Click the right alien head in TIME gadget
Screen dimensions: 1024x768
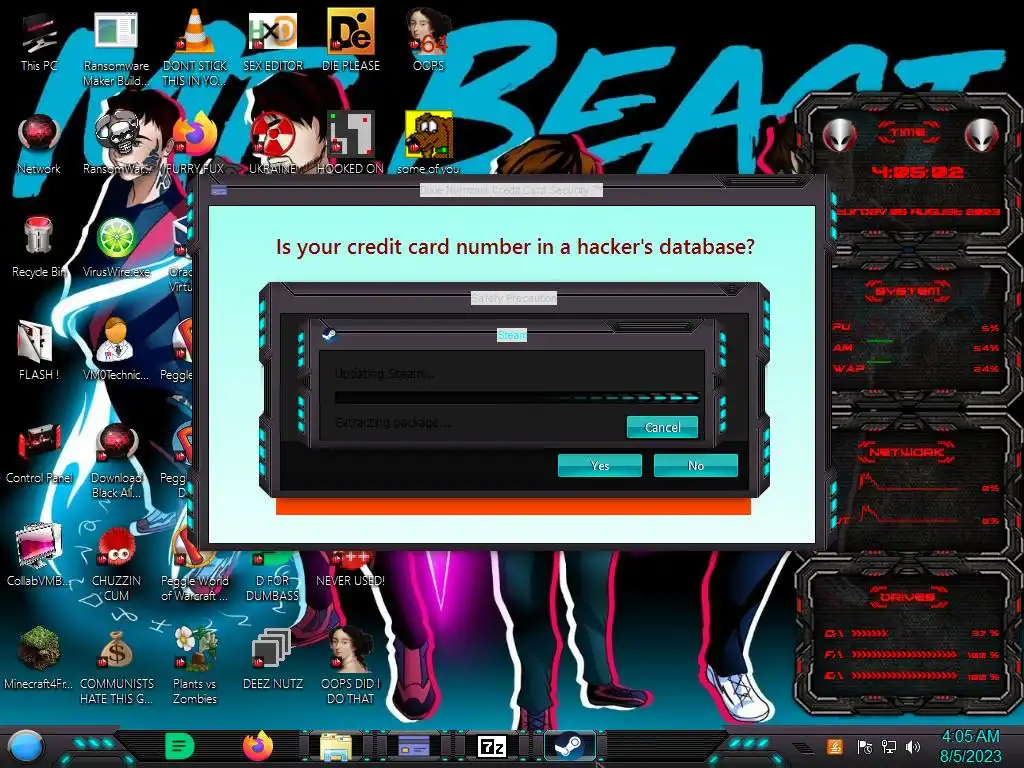click(x=982, y=136)
